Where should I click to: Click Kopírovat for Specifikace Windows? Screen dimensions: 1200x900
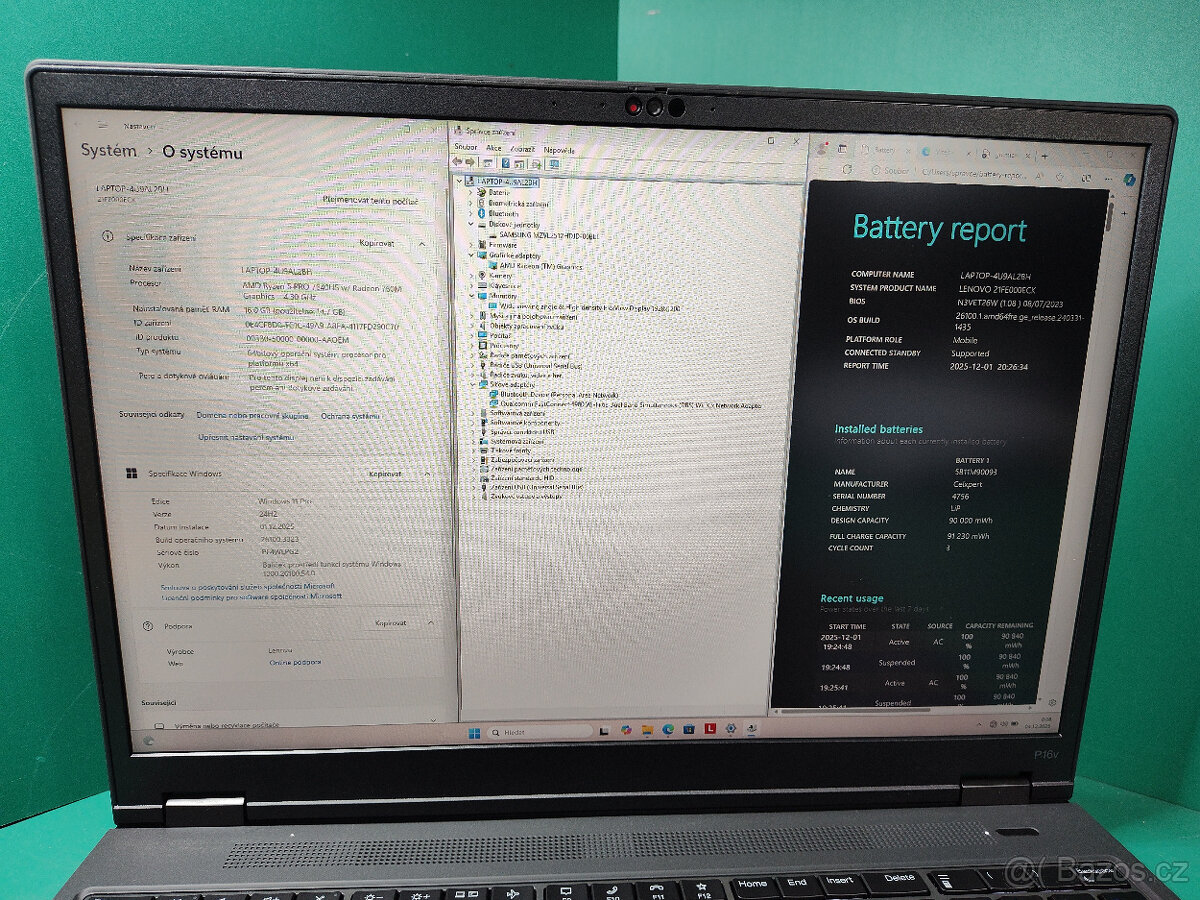[x=385, y=474]
